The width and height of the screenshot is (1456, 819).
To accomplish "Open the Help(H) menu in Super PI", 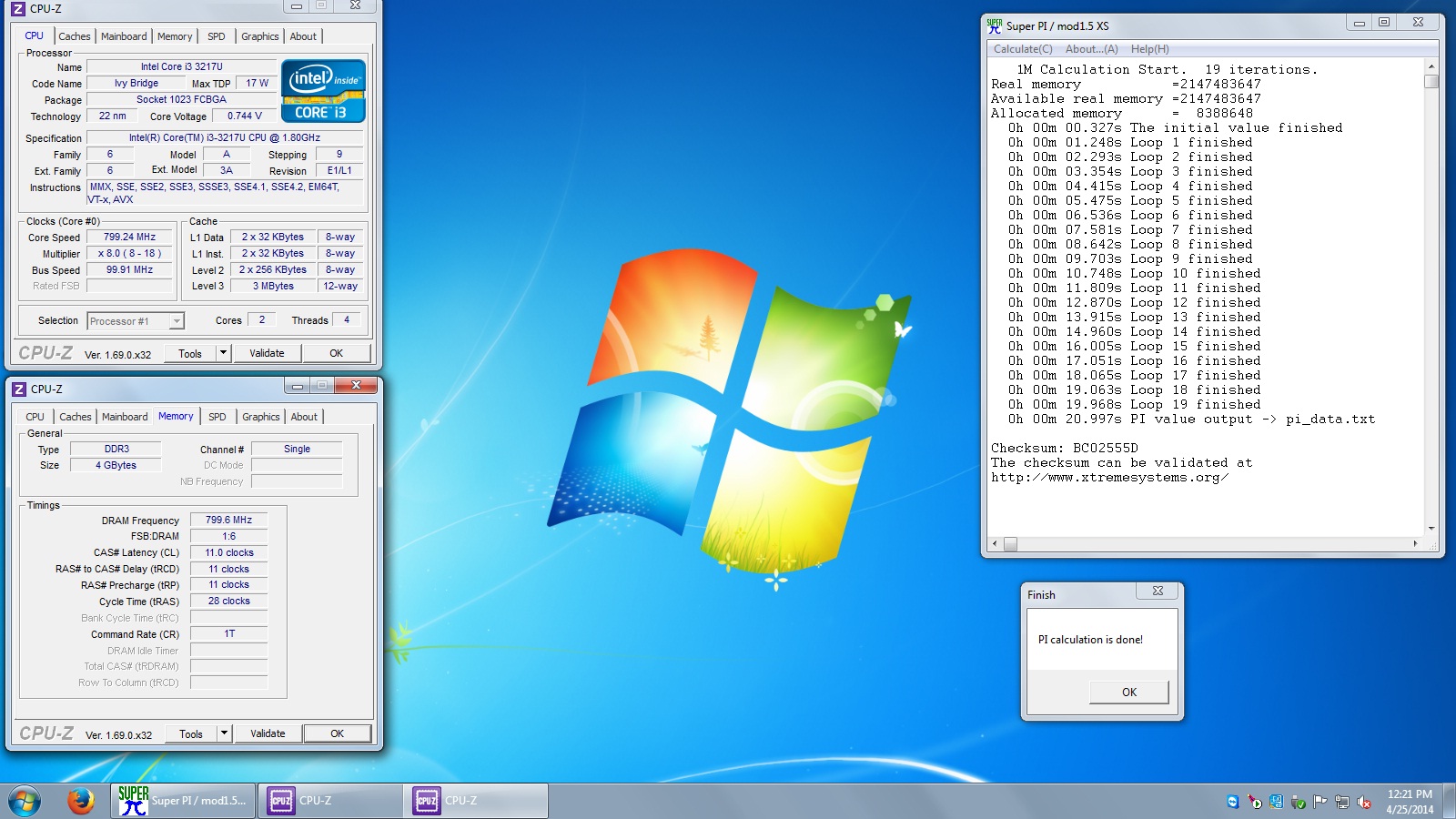I will [x=1150, y=49].
